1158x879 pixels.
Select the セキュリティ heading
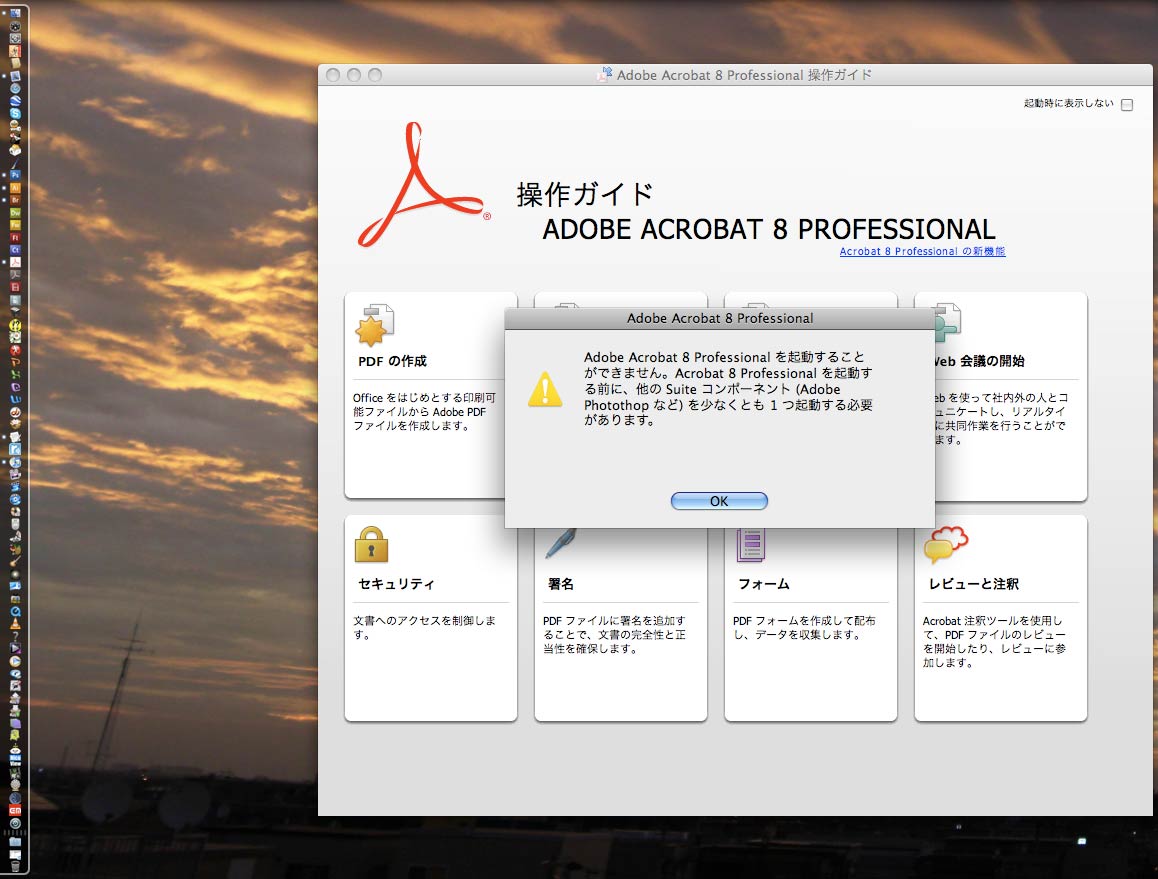pyautogui.click(x=396, y=584)
